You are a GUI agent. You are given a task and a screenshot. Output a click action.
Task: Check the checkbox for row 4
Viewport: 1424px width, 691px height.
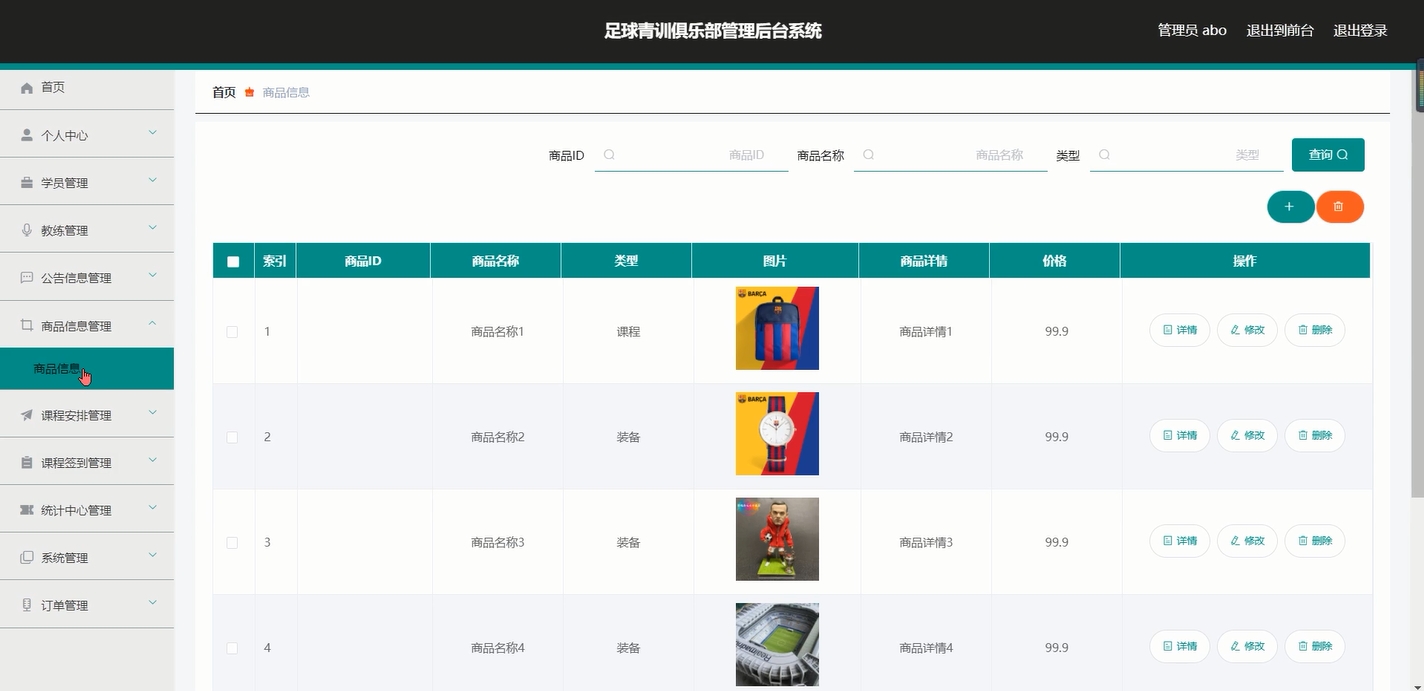[x=232, y=648]
